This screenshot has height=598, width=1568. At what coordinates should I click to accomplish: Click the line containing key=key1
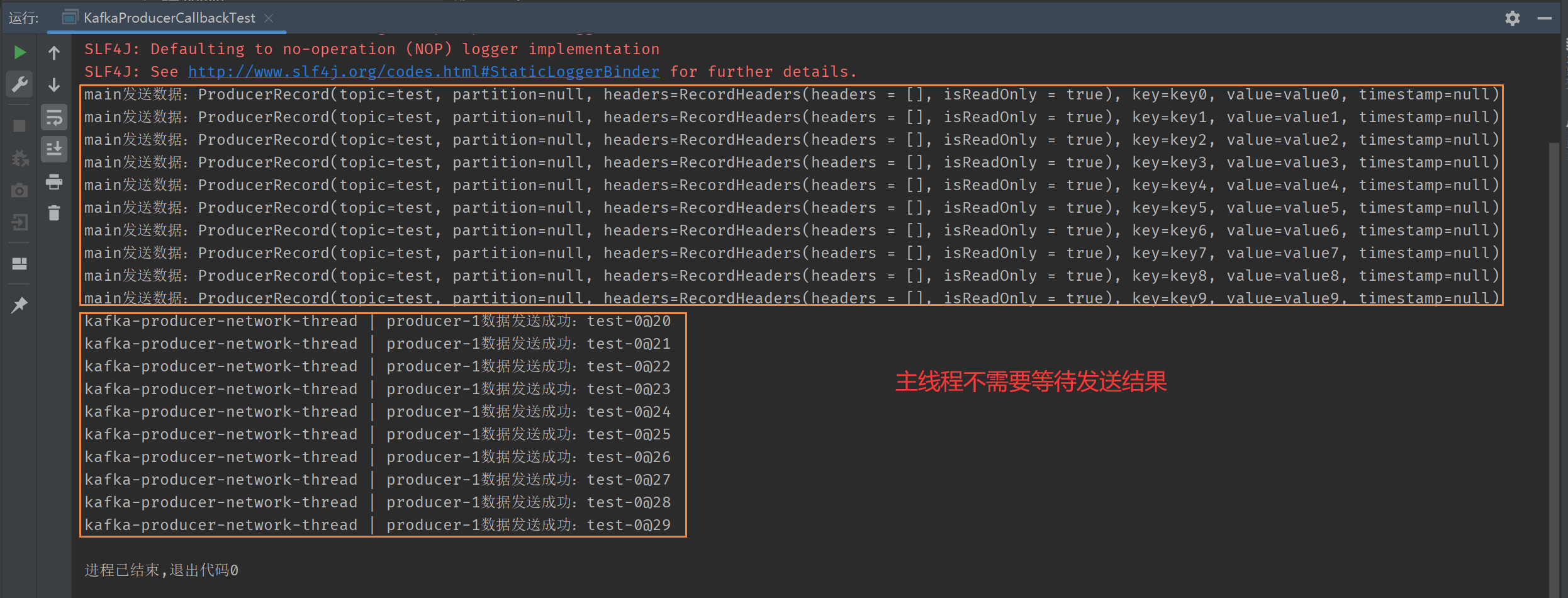click(x=792, y=117)
